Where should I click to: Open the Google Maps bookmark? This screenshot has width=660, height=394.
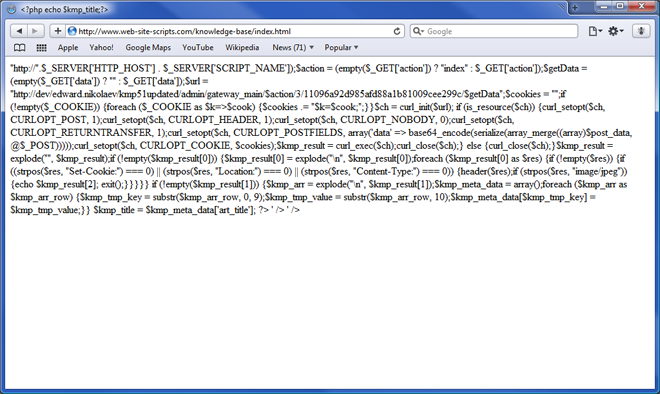coord(148,48)
